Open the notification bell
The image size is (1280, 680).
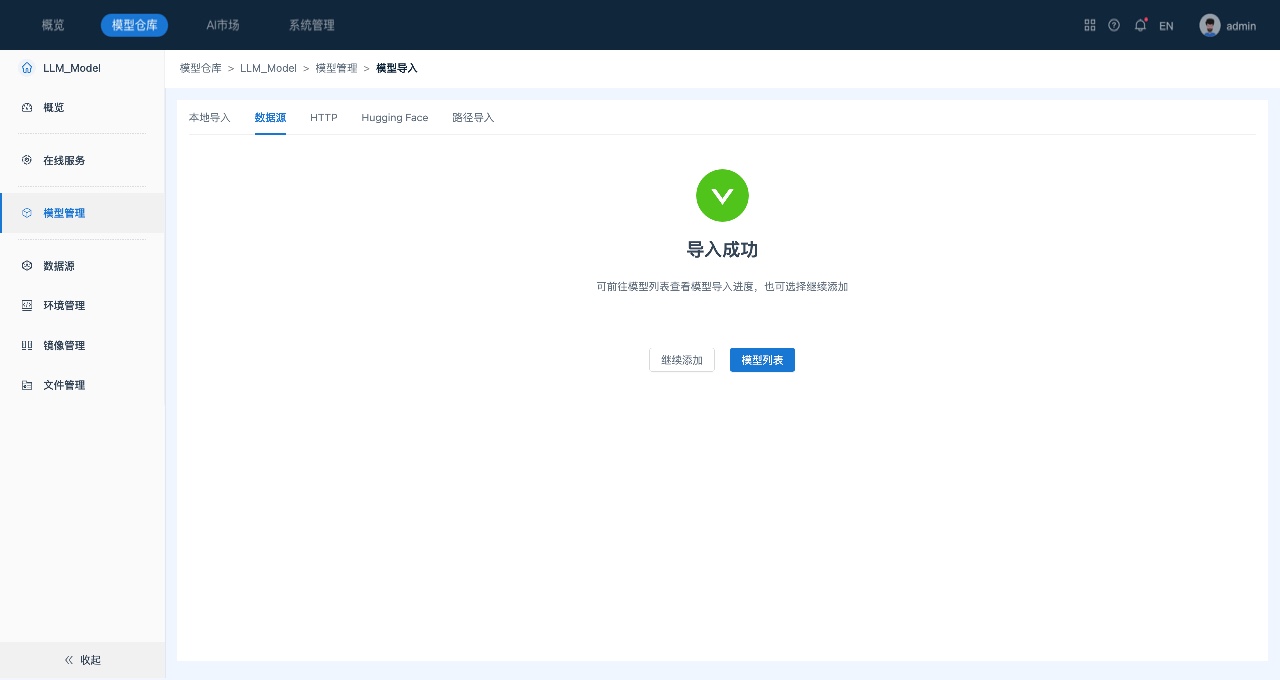1140,25
